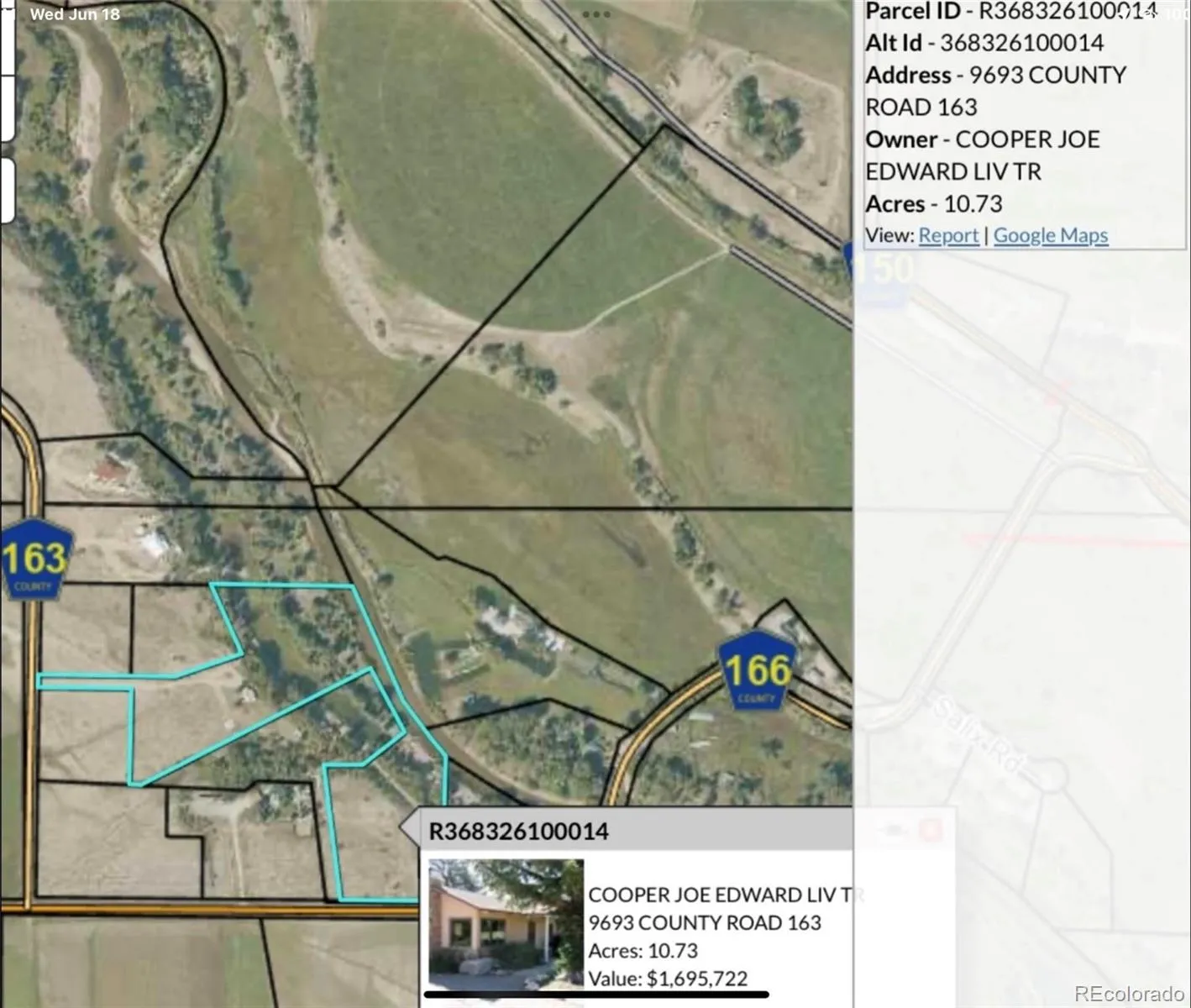This screenshot has width=1191, height=1008.
Task: Click the County Road 166 shield marker
Action: tap(757, 671)
